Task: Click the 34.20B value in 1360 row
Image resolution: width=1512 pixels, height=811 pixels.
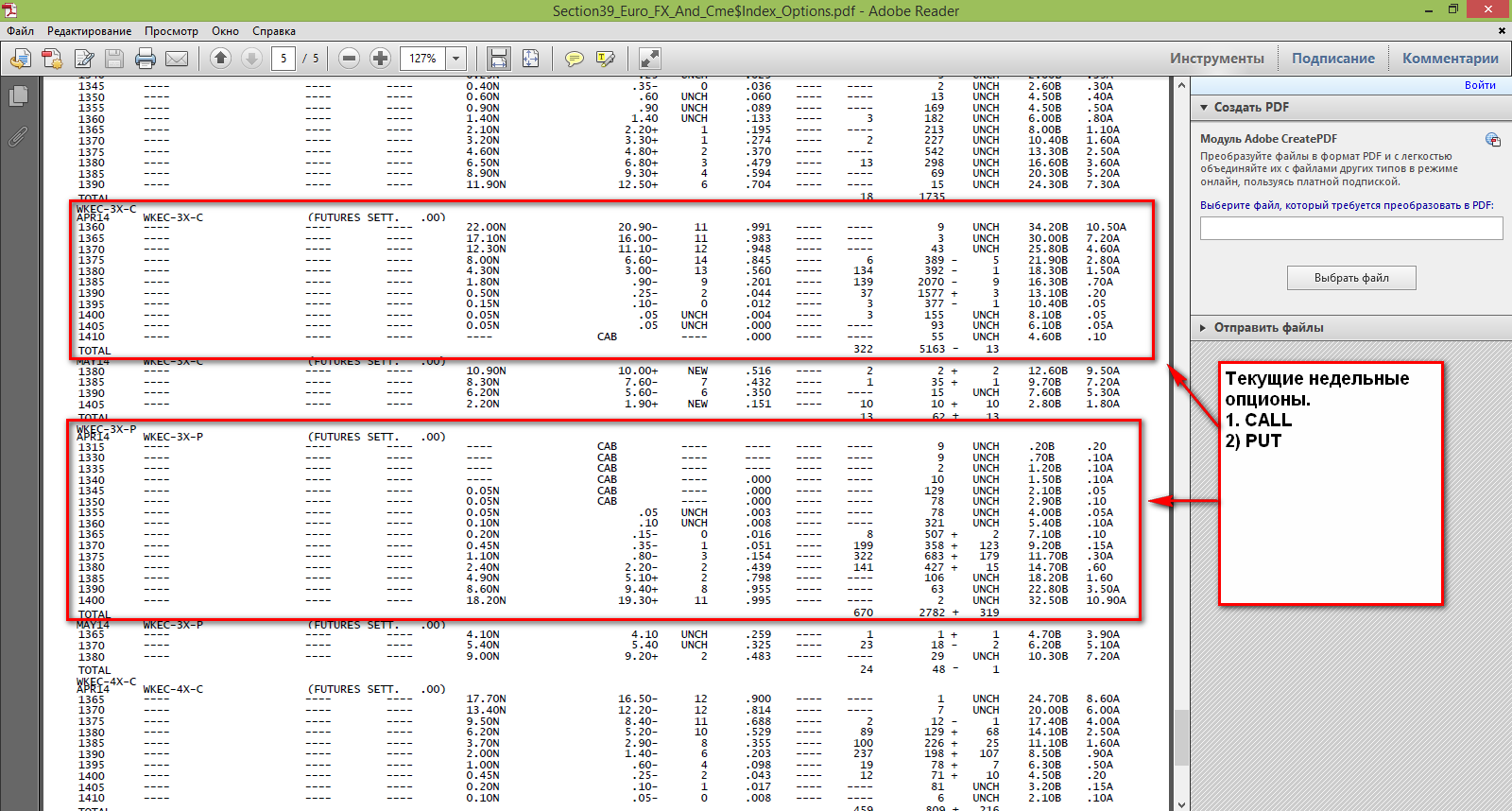Action: (1048, 228)
